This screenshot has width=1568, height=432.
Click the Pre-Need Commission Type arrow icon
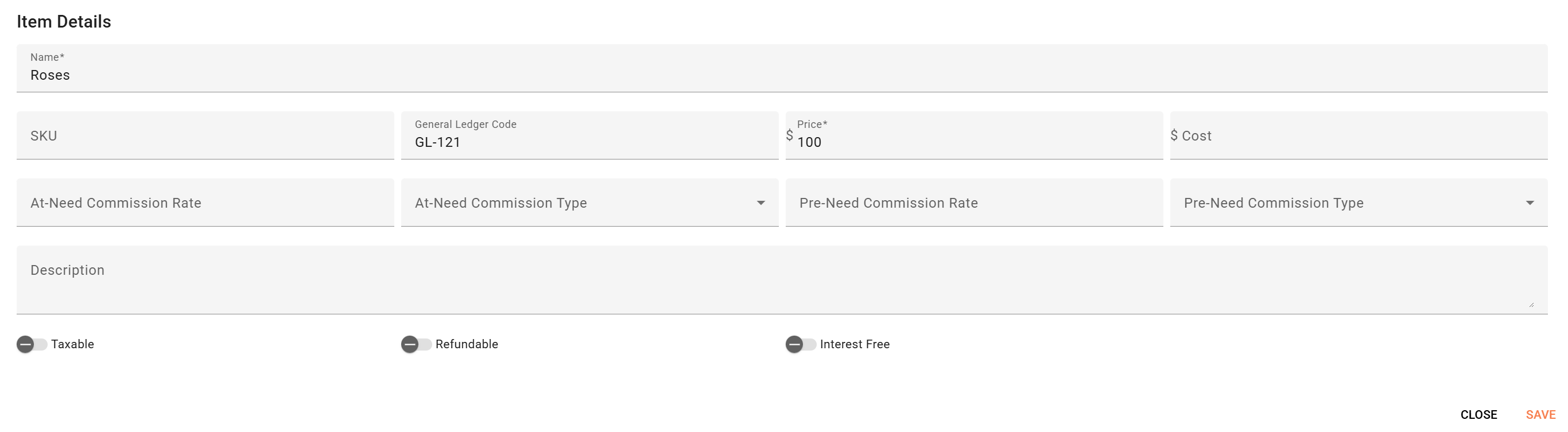pyautogui.click(x=1530, y=203)
